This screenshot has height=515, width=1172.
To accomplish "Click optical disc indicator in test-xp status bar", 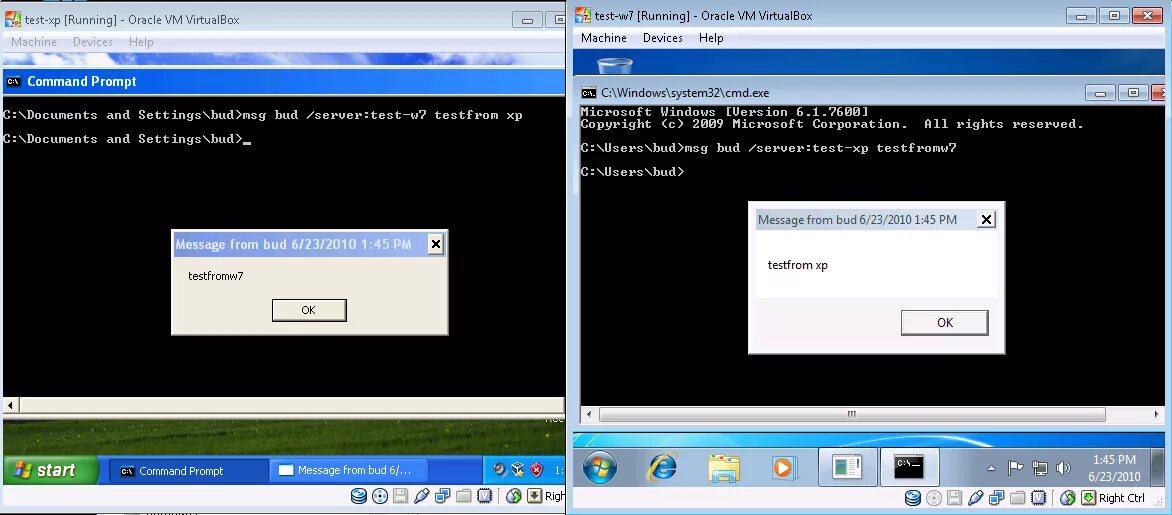I will (x=380, y=496).
